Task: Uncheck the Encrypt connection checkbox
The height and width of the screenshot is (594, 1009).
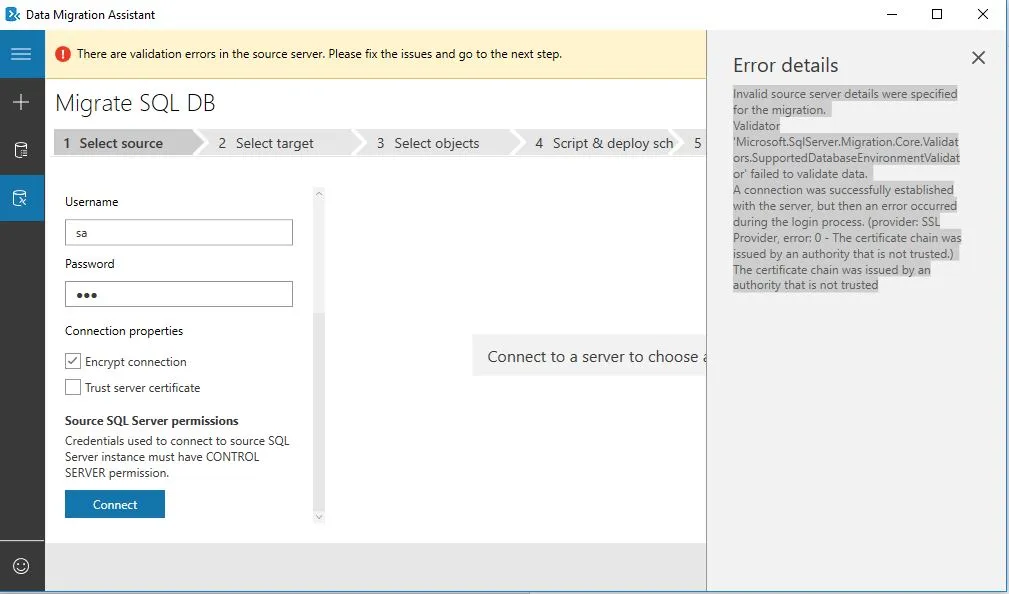Action: 73,361
